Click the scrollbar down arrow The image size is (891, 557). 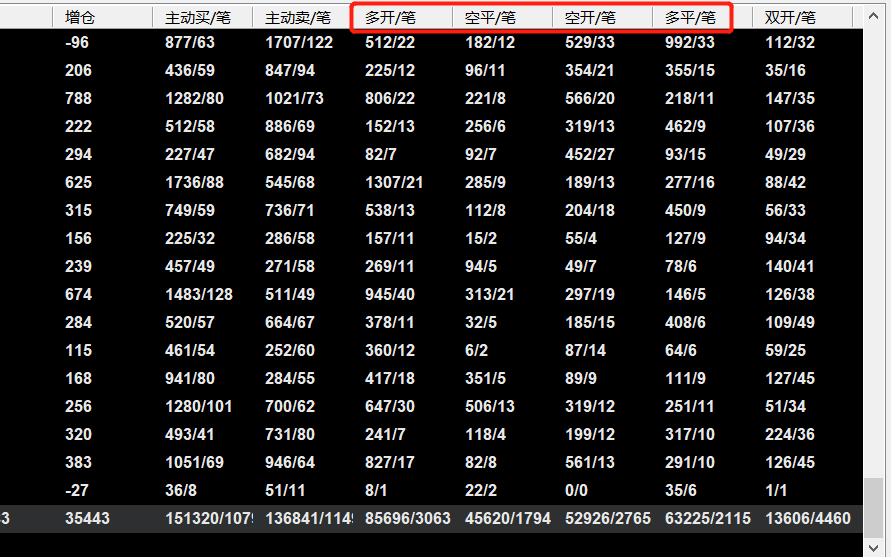click(873, 547)
